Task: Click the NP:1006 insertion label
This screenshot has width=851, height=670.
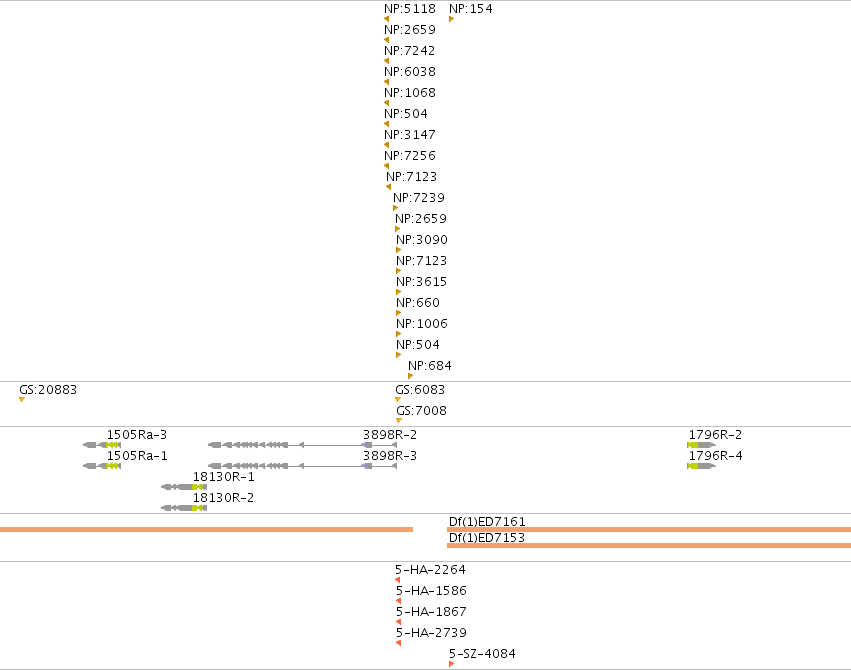Action: [x=422, y=324]
